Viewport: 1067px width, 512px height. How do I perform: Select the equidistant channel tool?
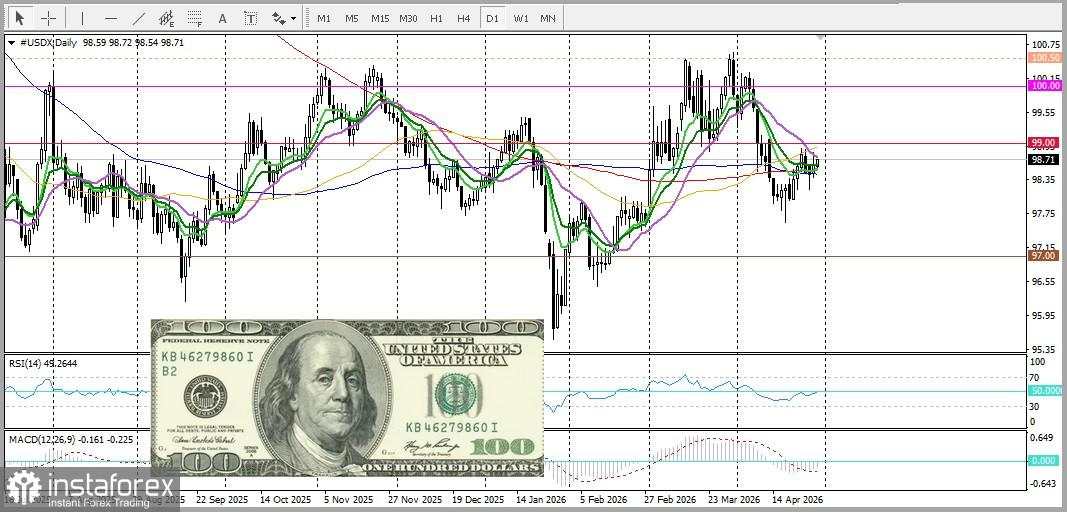167,18
